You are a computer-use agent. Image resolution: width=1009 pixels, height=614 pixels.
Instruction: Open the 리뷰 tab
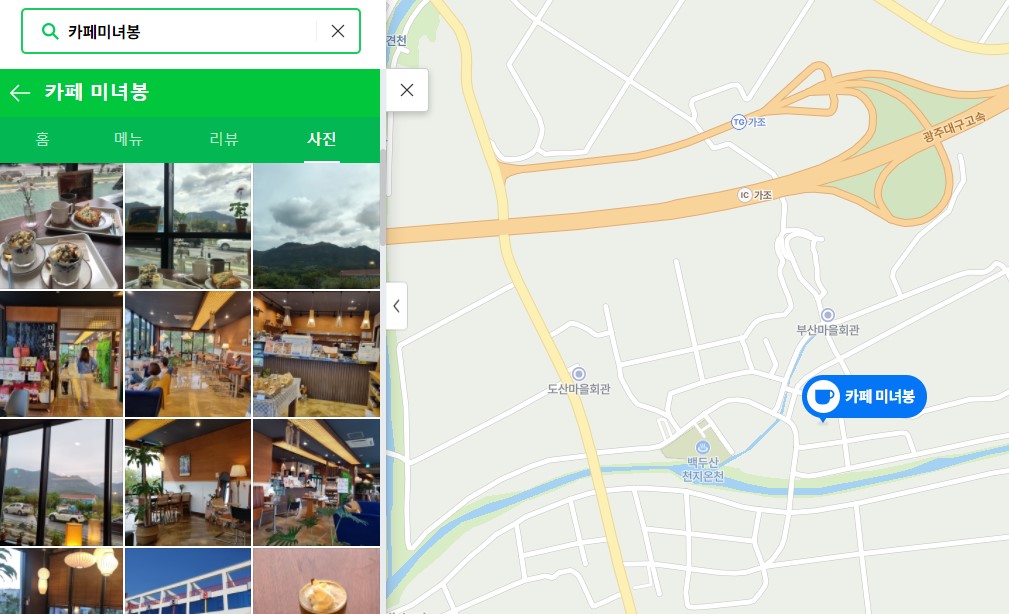pos(224,139)
